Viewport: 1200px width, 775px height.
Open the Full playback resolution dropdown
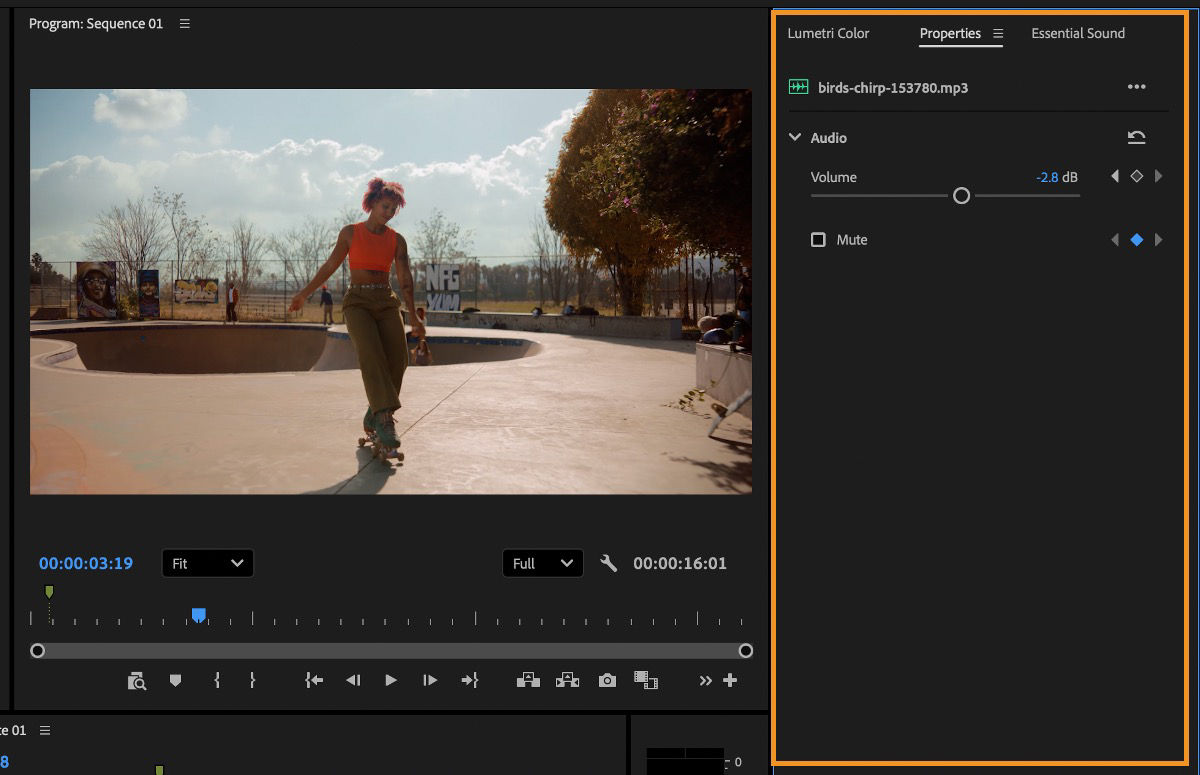(x=542, y=563)
